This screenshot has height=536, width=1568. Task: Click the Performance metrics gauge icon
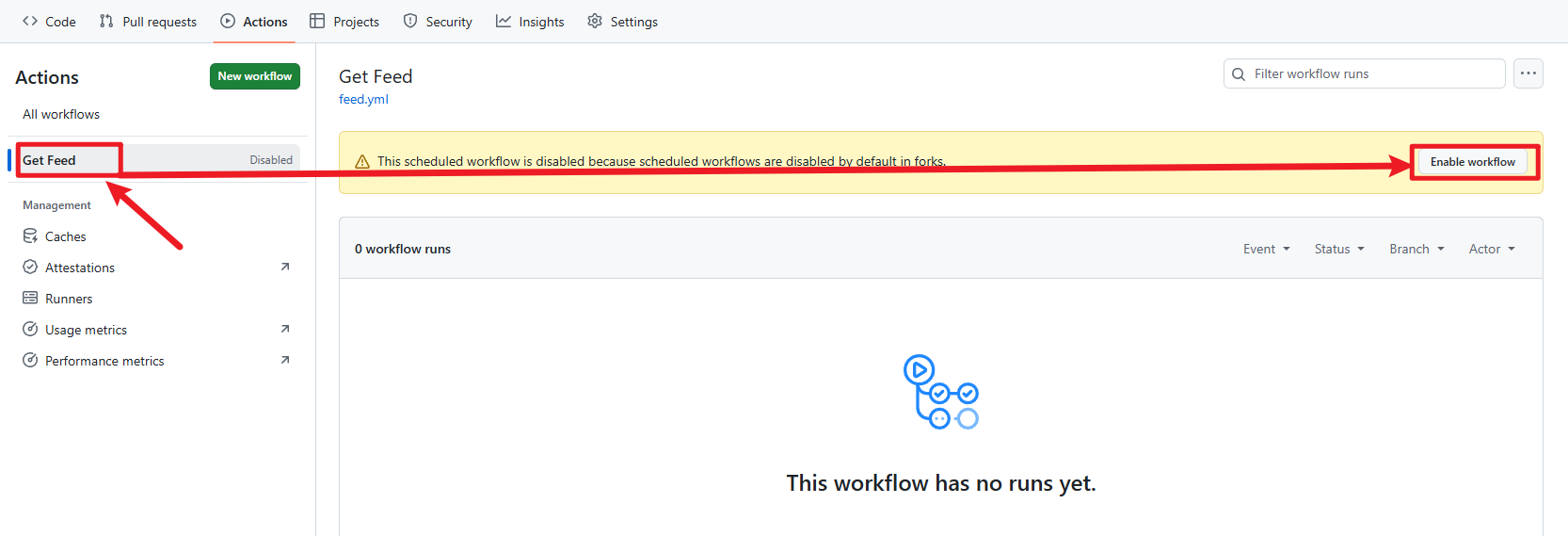click(30, 361)
